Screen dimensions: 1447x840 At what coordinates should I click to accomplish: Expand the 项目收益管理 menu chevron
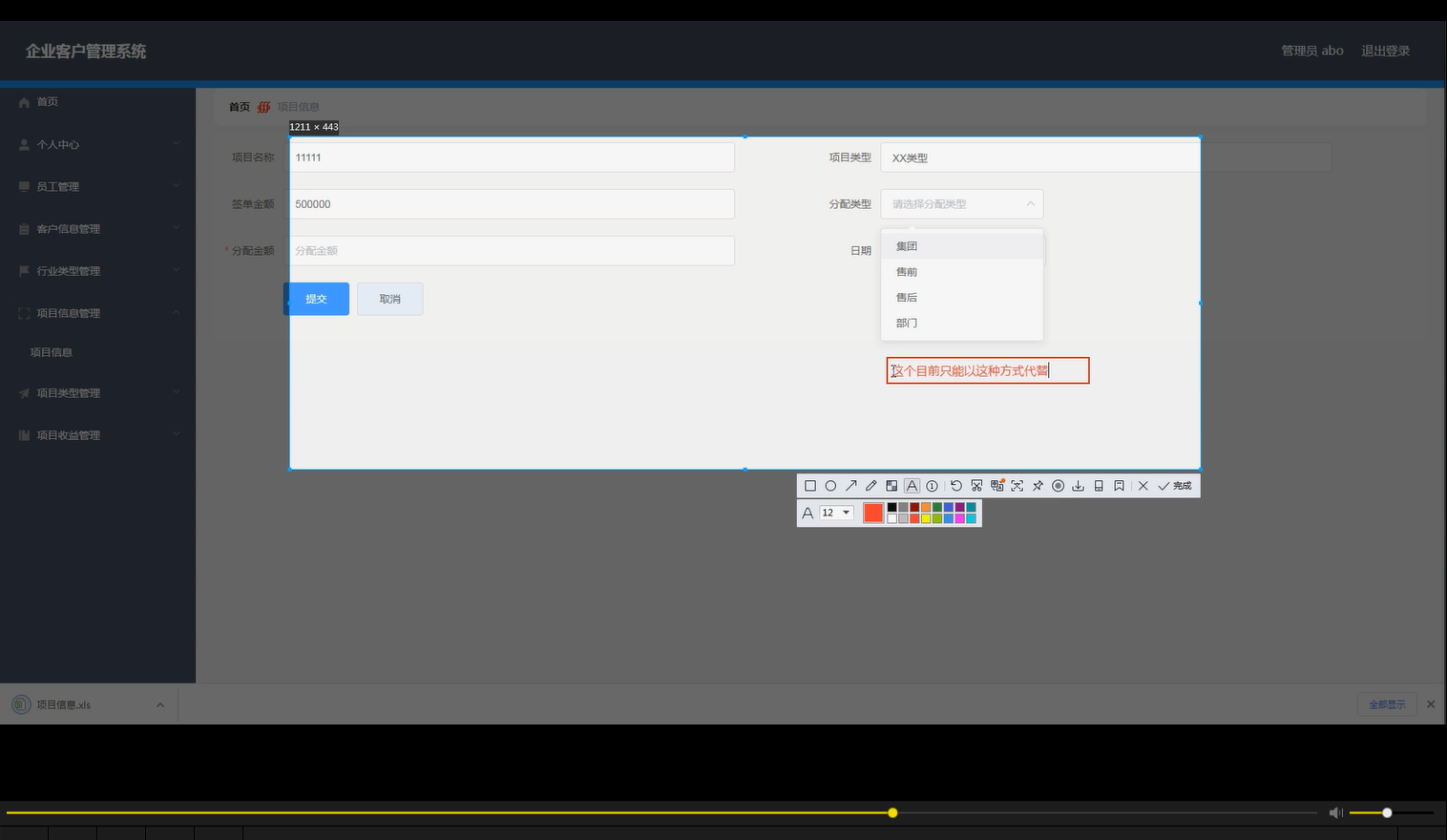(x=177, y=434)
